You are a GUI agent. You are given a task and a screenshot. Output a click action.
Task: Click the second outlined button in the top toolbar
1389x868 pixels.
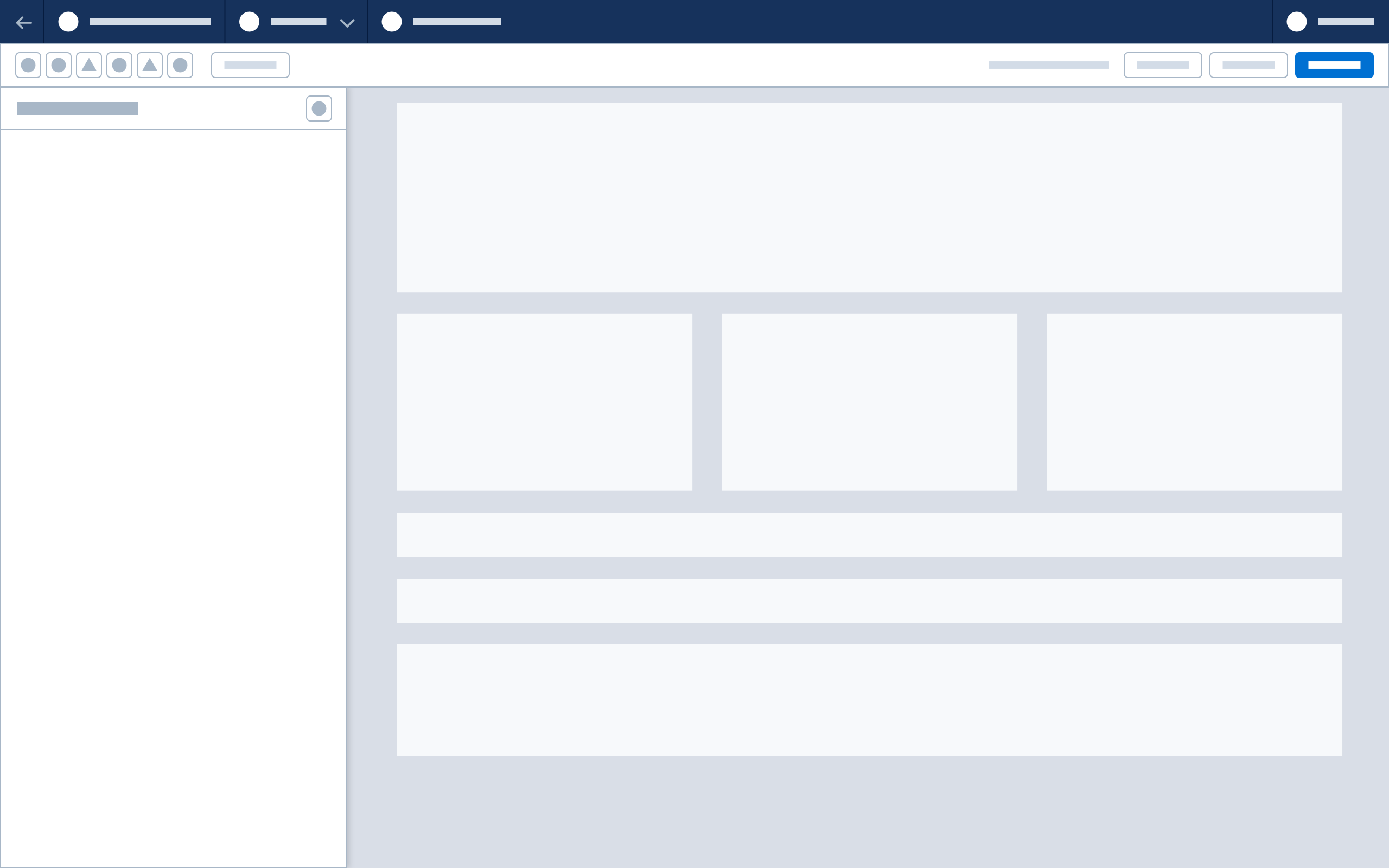point(1248,65)
